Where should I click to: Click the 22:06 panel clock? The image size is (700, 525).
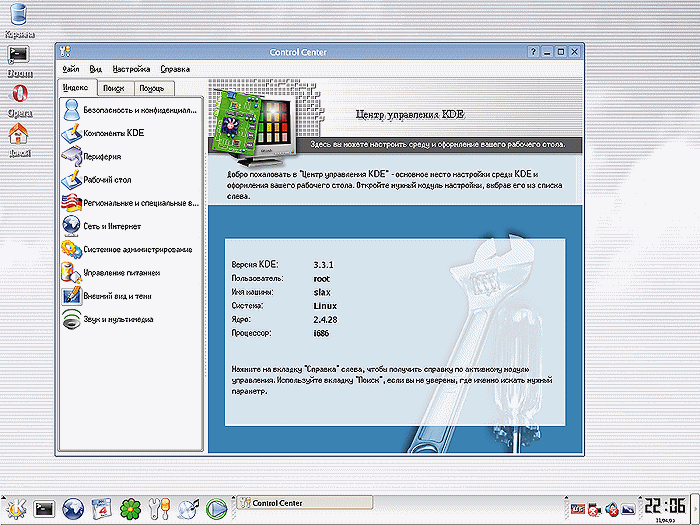(665, 506)
